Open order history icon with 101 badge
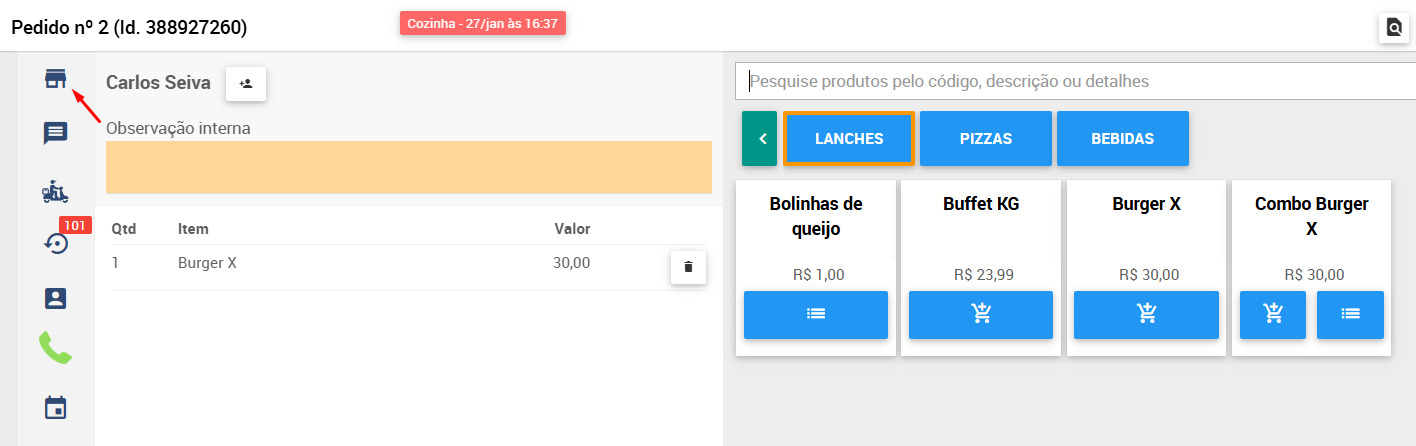Viewport: 1416px width, 446px height. pyautogui.click(x=57, y=243)
